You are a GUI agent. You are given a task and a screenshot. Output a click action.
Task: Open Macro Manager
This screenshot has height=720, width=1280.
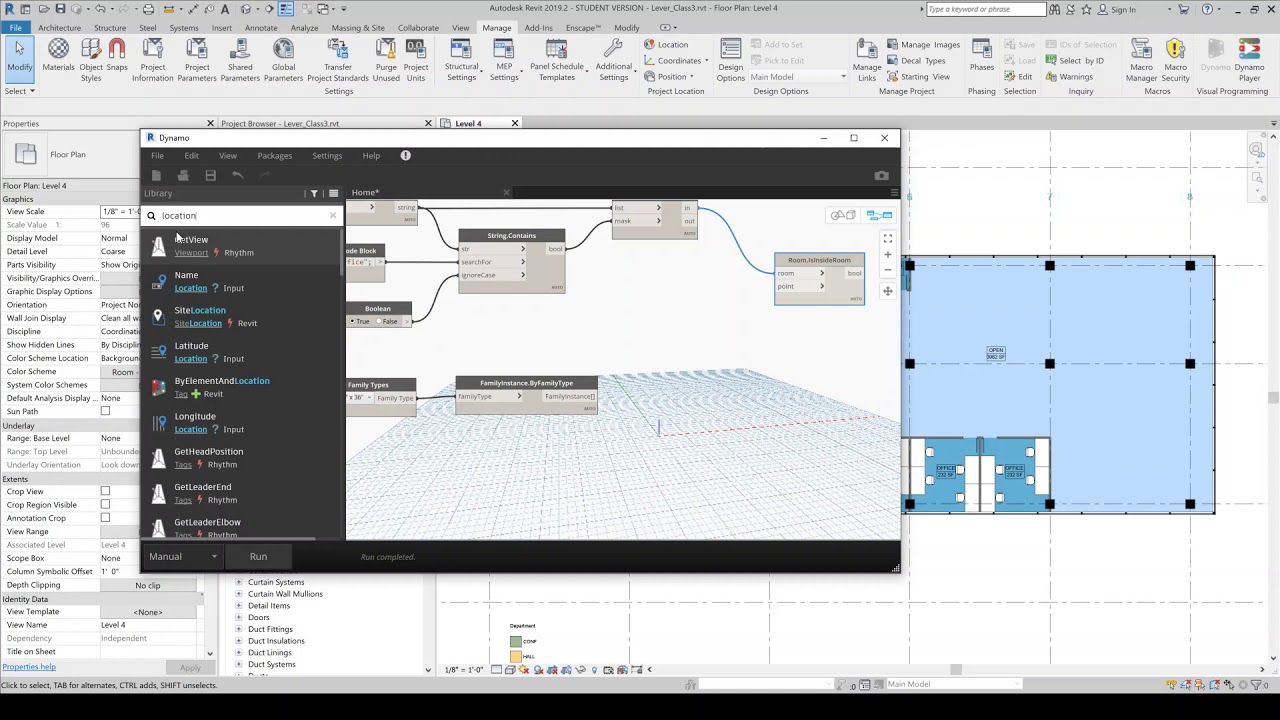tap(1141, 60)
